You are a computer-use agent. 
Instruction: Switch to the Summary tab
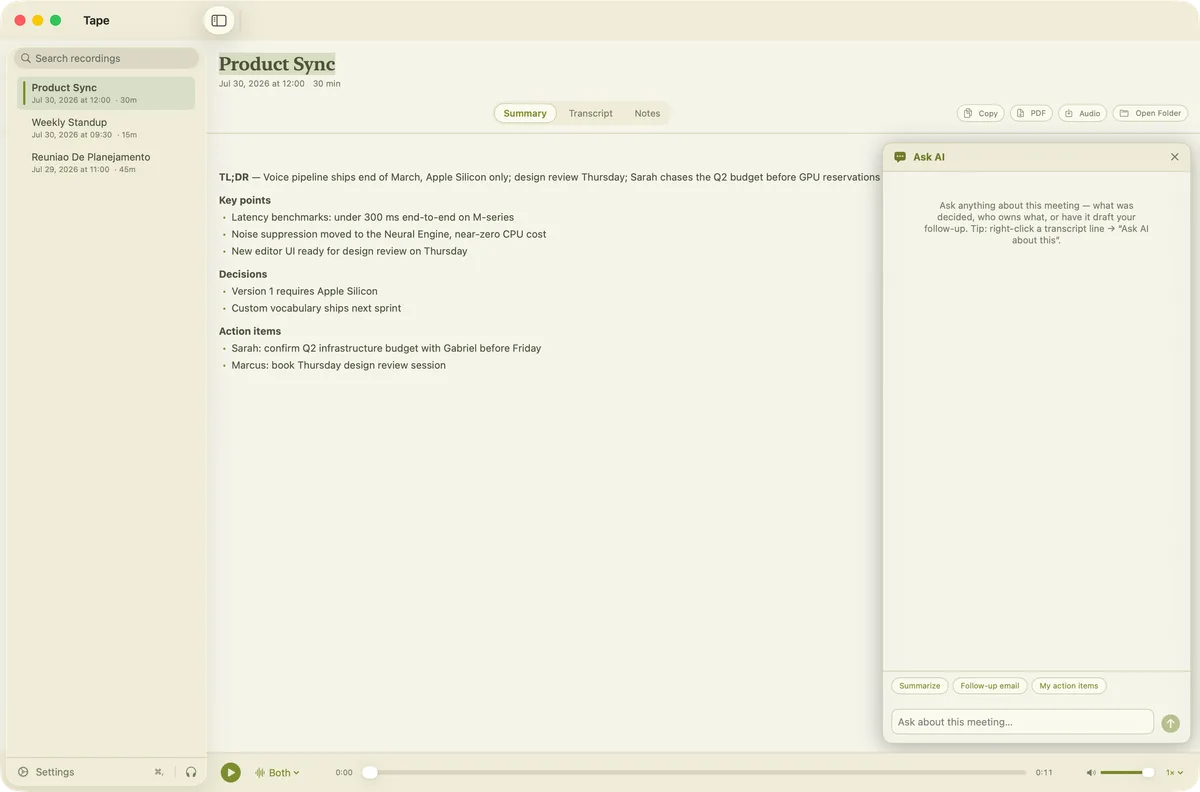tap(525, 113)
